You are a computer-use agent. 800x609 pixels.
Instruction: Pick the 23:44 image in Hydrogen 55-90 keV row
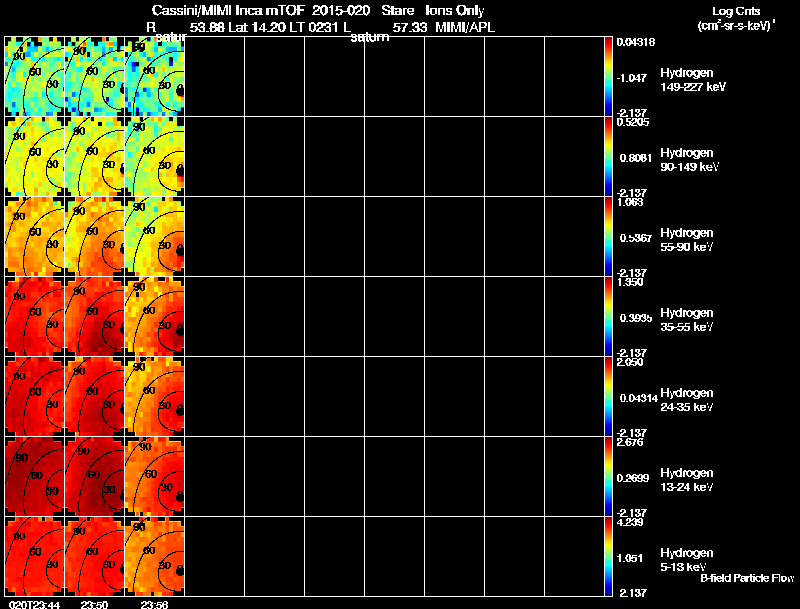tap(34, 236)
